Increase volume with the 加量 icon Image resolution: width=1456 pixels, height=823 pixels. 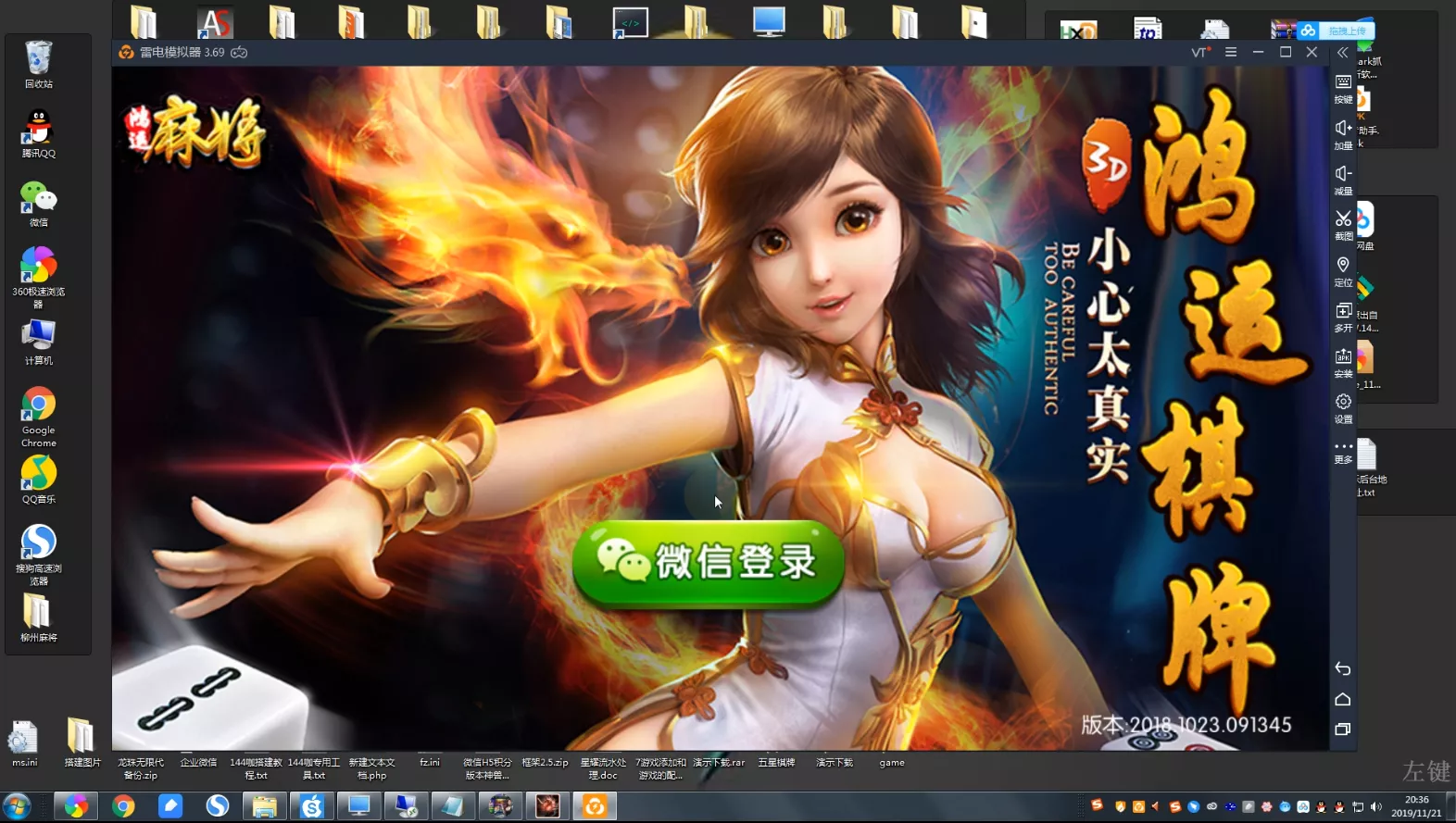click(x=1343, y=134)
